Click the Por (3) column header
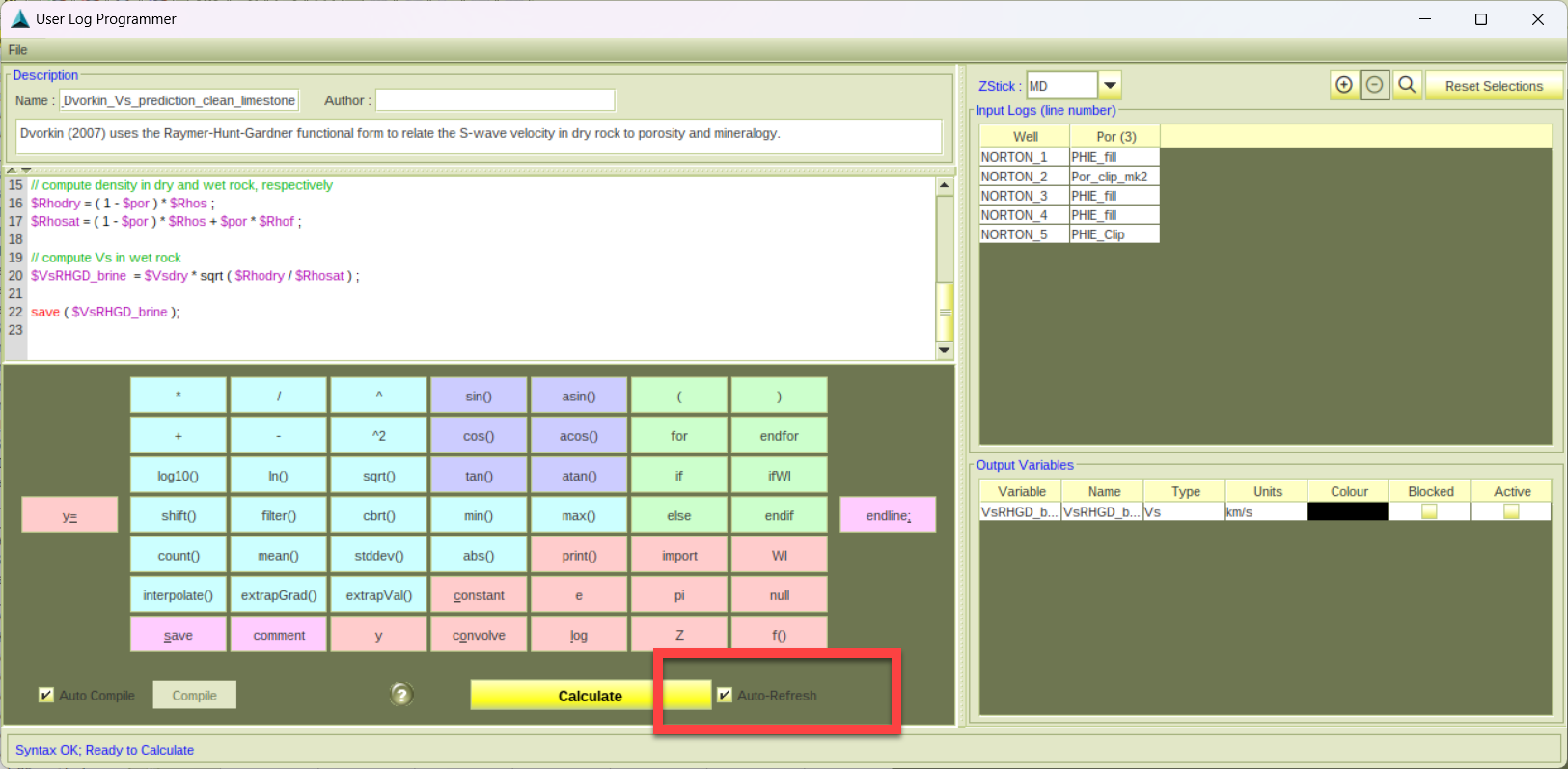Screen dimensions: 1568x769 click(x=1114, y=137)
